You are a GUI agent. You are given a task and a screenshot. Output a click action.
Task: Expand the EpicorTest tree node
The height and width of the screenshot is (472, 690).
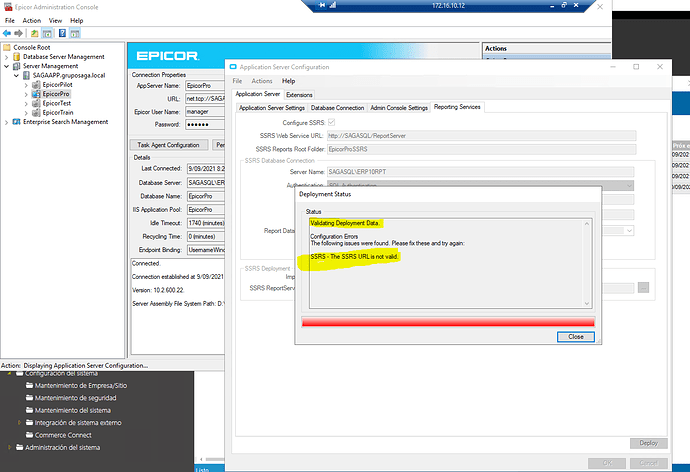coord(26,103)
